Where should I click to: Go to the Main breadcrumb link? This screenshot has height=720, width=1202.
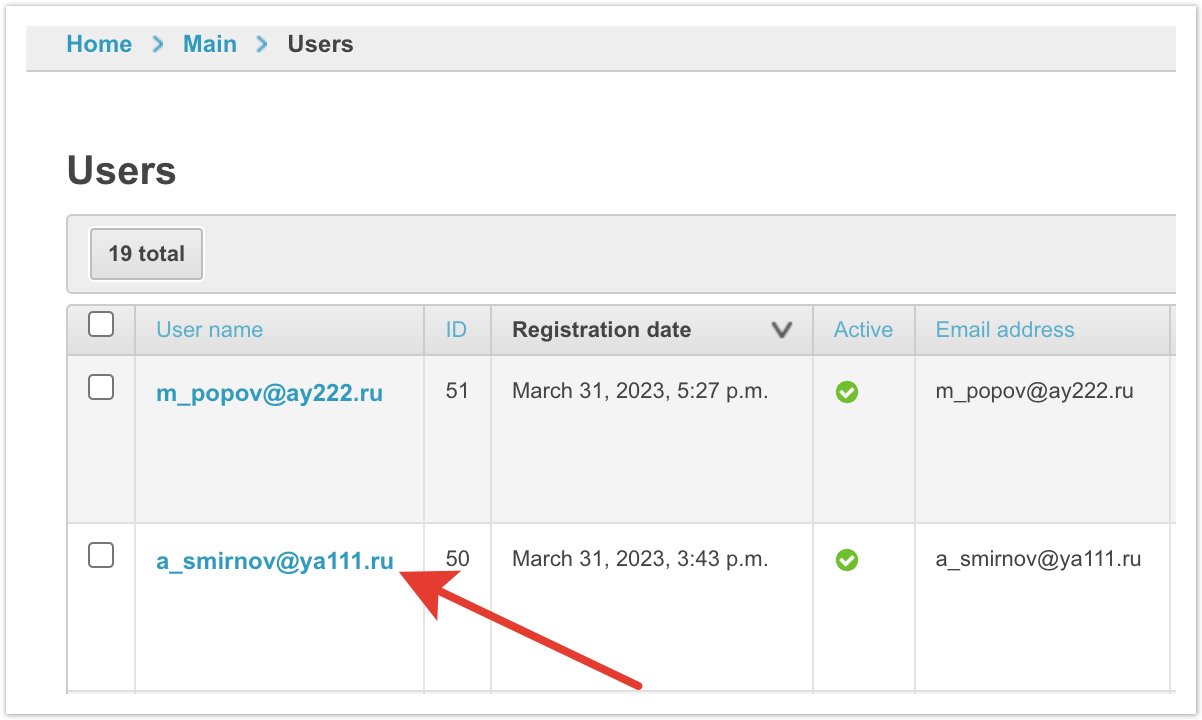pyautogui.click(x=210, y=44)
